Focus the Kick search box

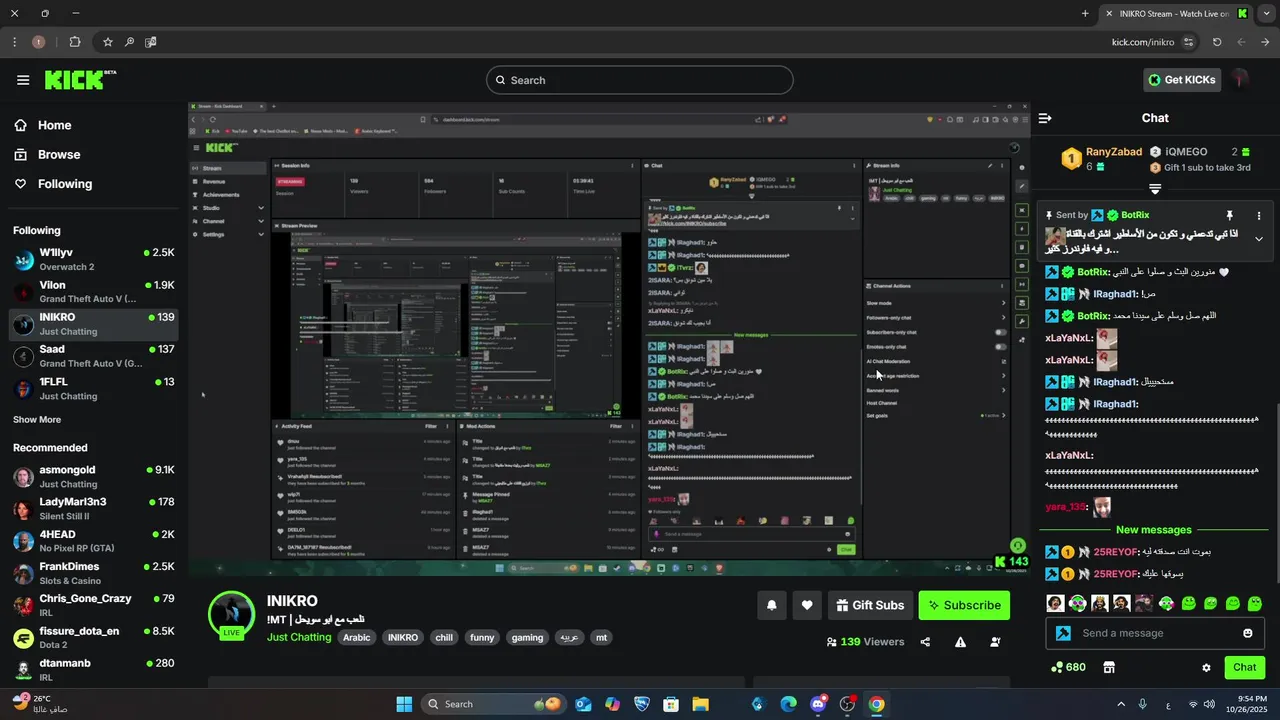point(640,80)
